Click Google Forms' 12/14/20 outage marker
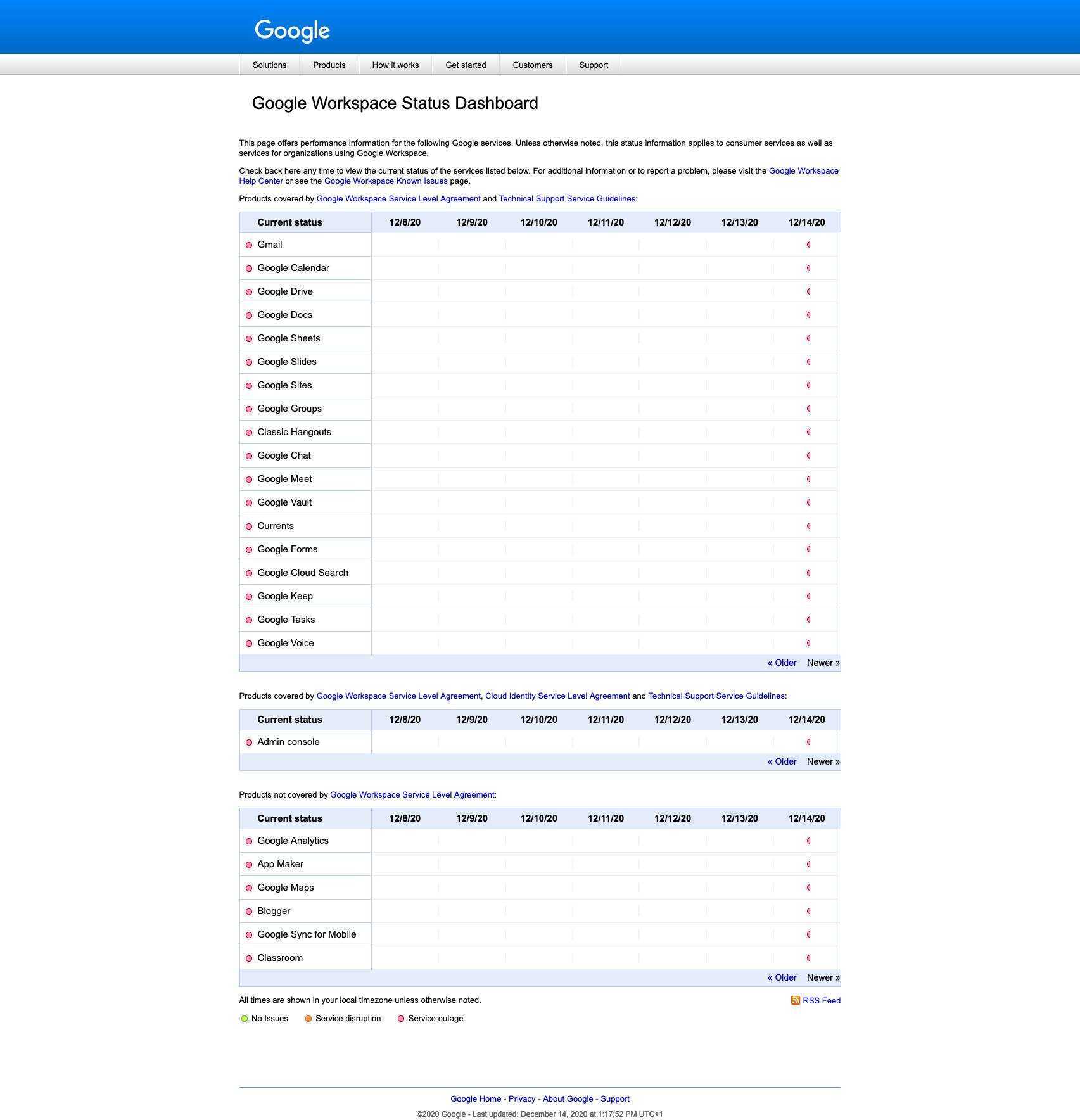This screenshot has height=1120, width=1080. [808, 549]
